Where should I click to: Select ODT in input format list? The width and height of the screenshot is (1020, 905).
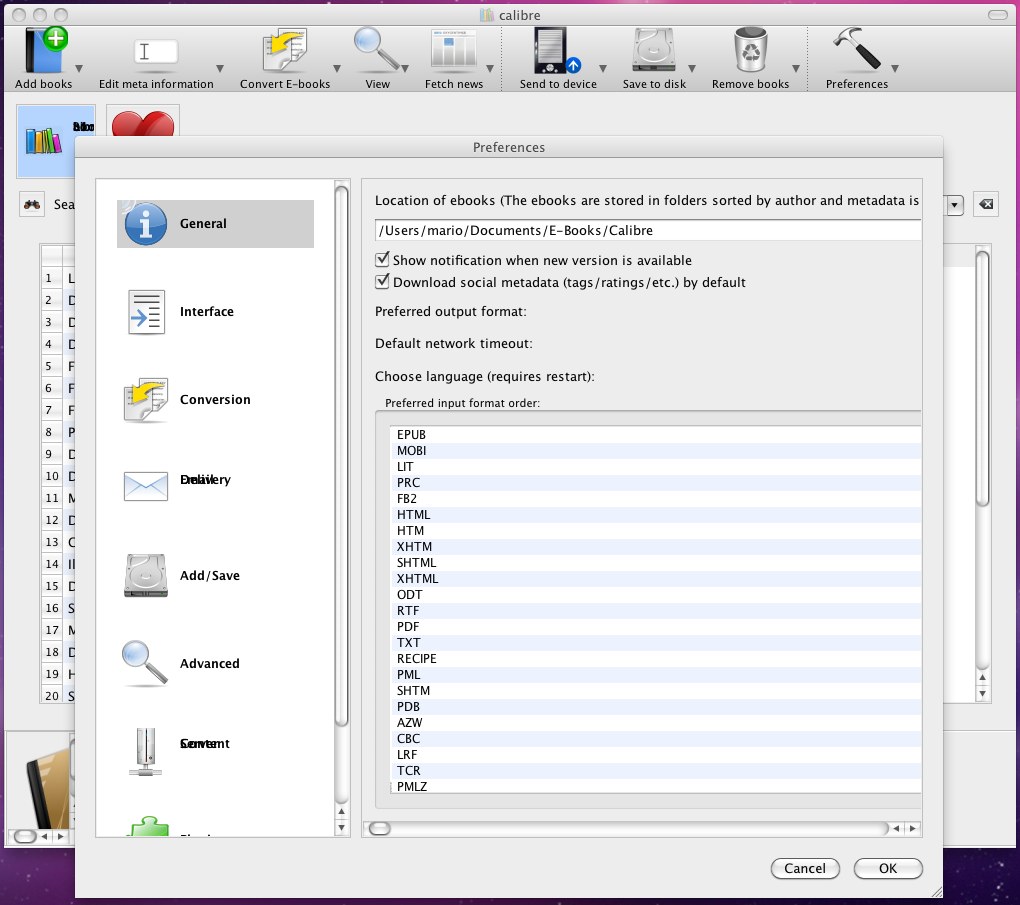click(656, 595)
